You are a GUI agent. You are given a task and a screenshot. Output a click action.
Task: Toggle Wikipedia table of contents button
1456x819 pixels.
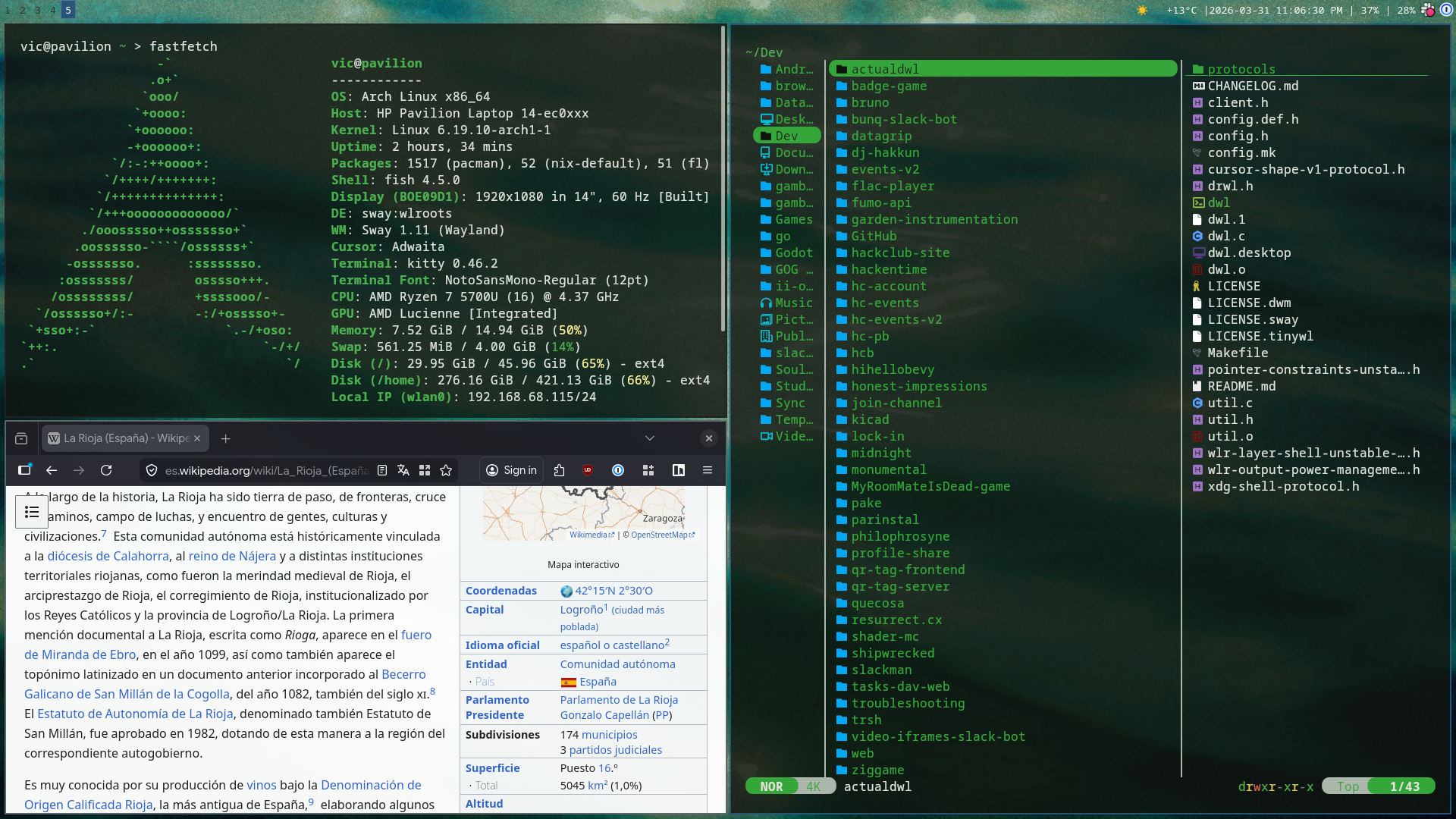(32, 512)
